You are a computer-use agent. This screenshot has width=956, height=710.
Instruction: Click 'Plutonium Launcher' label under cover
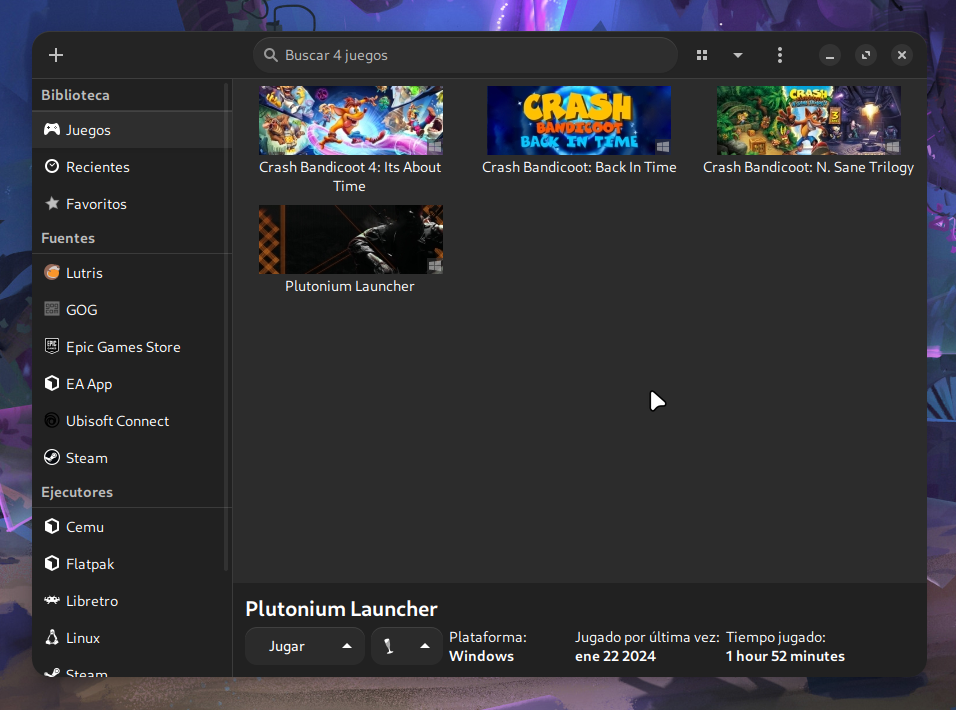tap(350, 286)
